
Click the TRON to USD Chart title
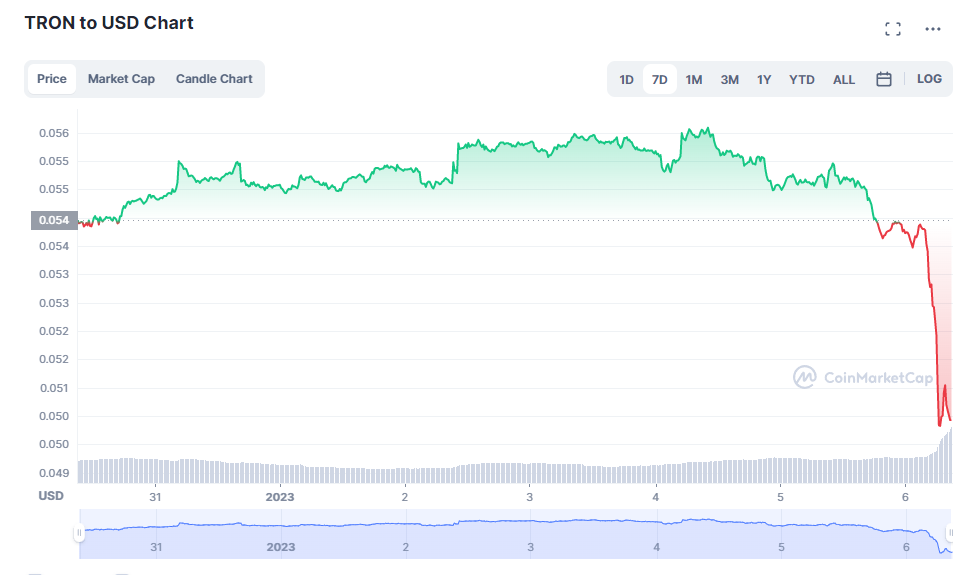(x=109, y=23)
